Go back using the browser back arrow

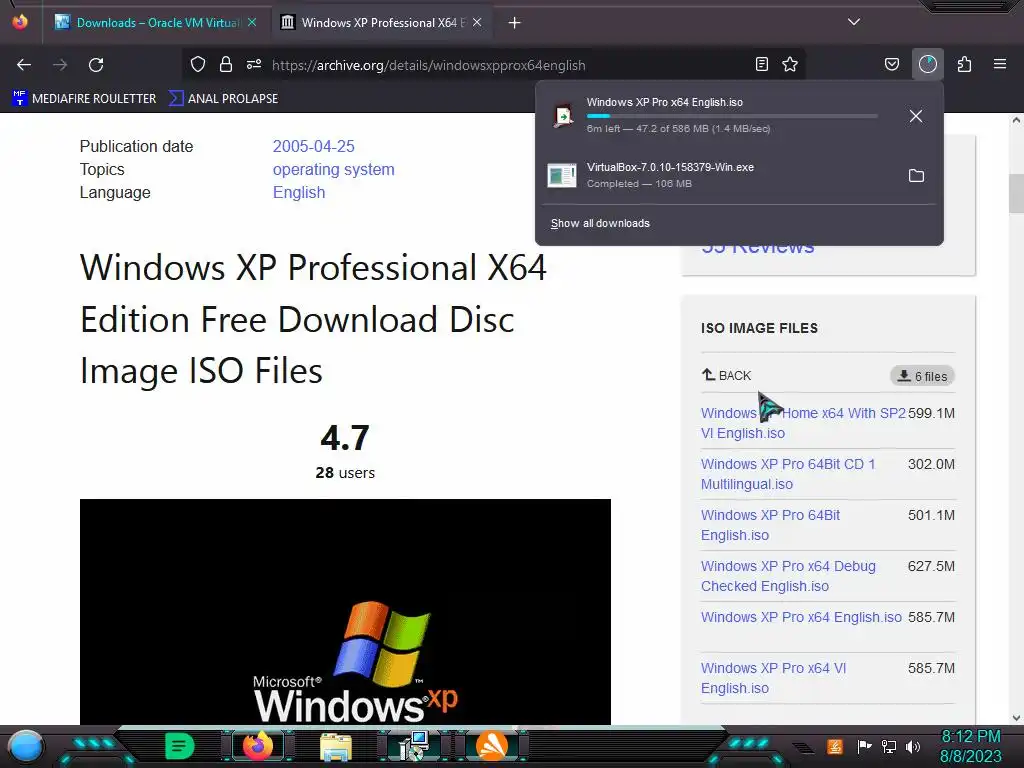pyautogui.click(x=24, y=65)
